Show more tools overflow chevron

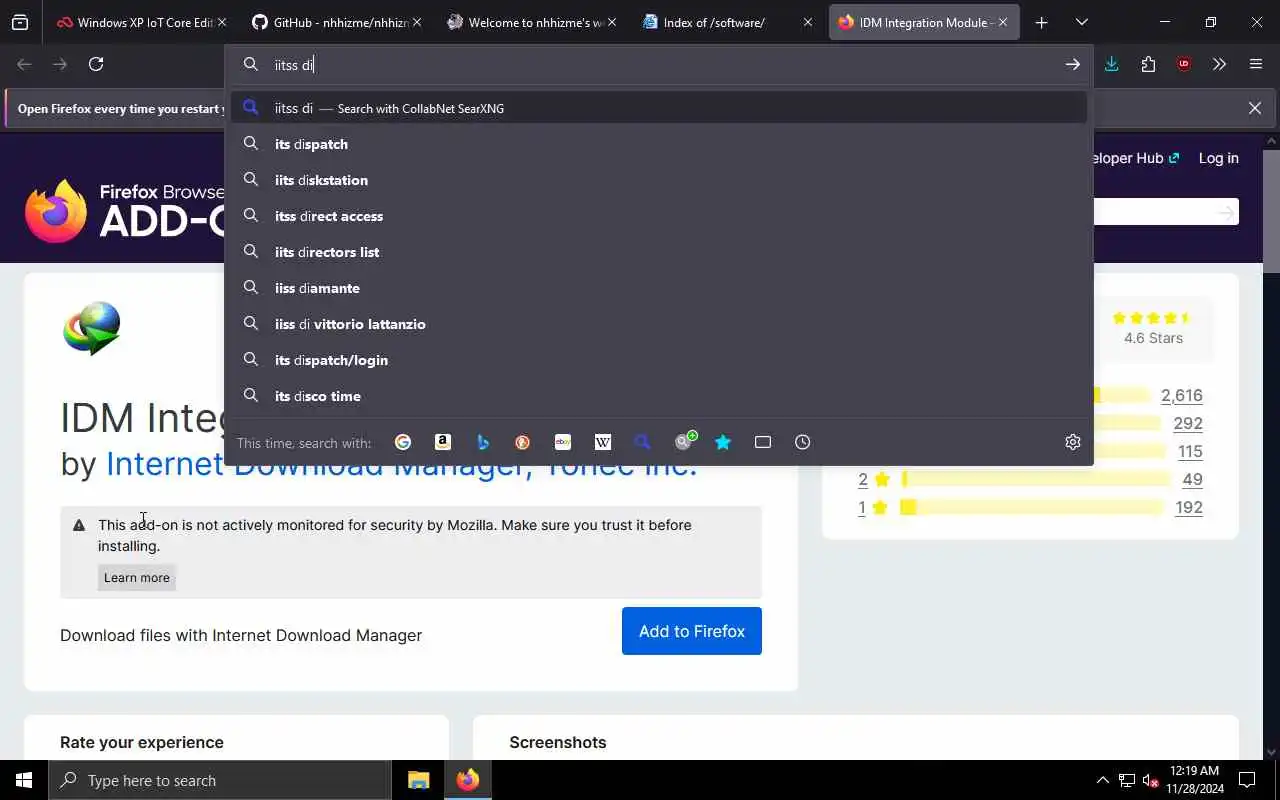(1219, 64)
